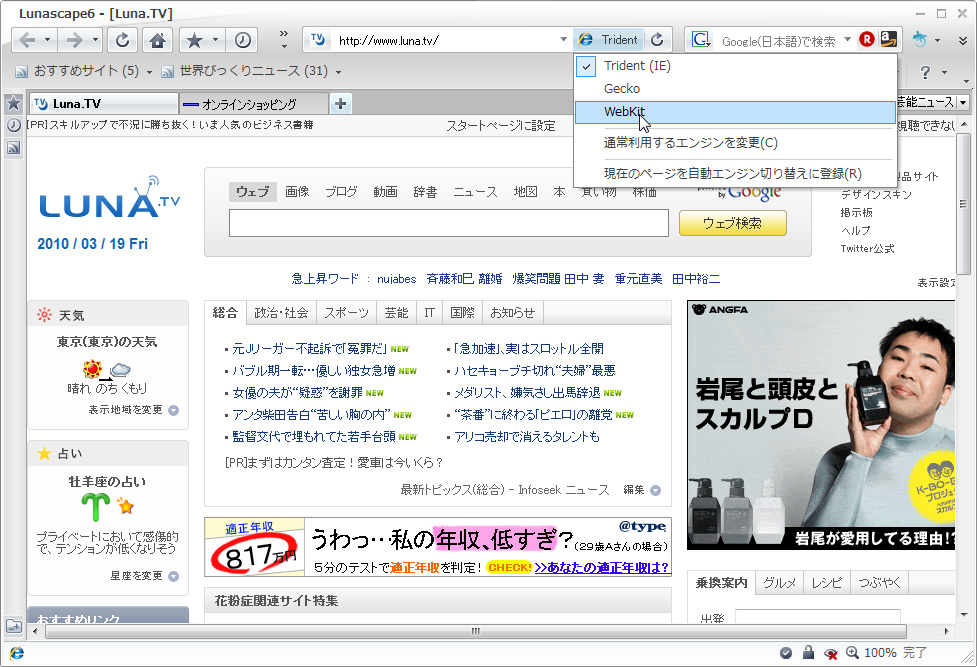This screenshot has height=667, width=977.
Task: Click the red Rakuten R search icon
Action: pos(866,39)
